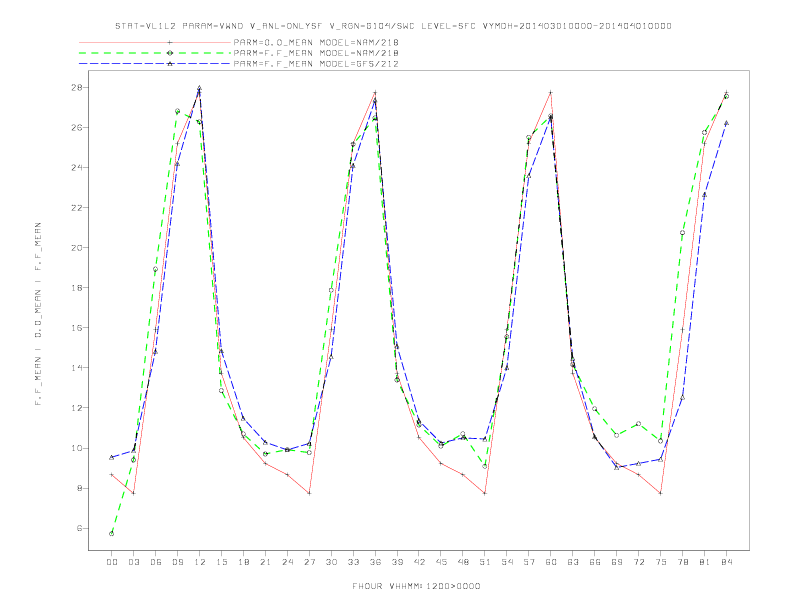Click x-axis tick label 45

click(441, 562)
